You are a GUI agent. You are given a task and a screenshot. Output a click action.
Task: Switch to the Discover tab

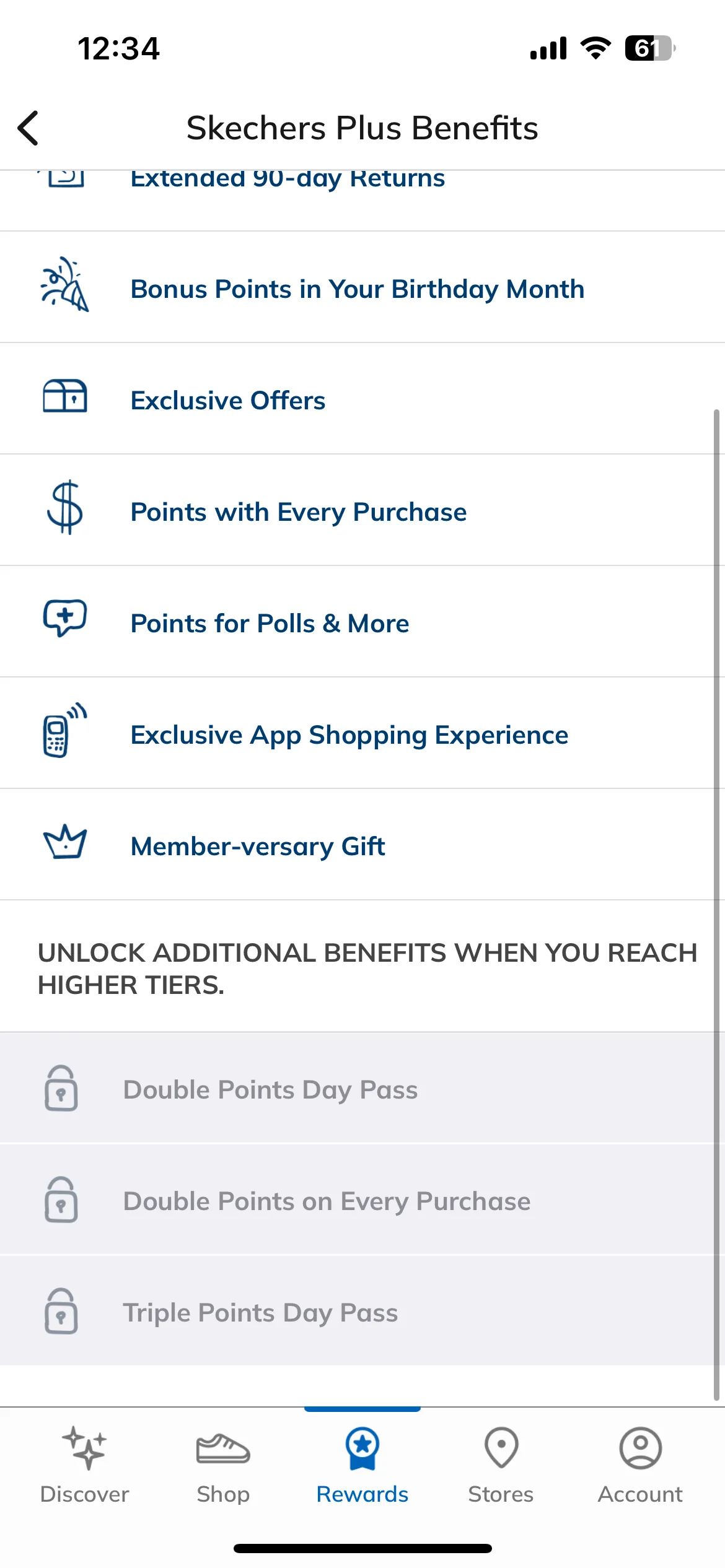tap(85, 1465)
